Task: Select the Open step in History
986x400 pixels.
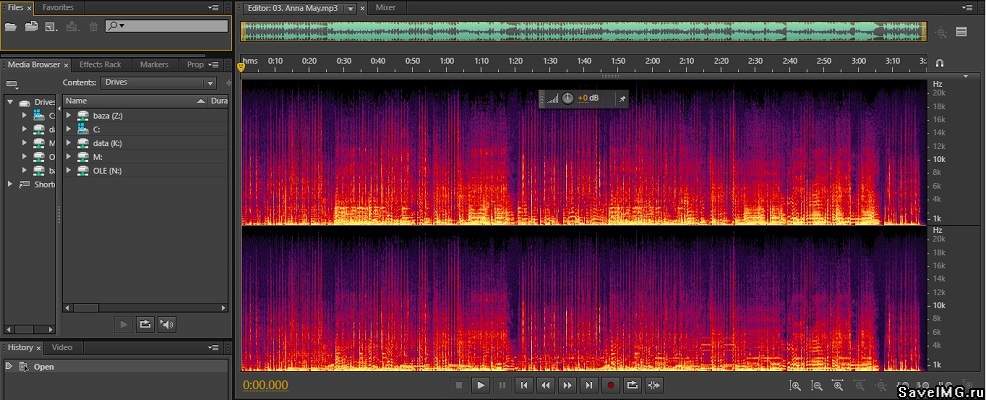Action: [x=44, y=367]
